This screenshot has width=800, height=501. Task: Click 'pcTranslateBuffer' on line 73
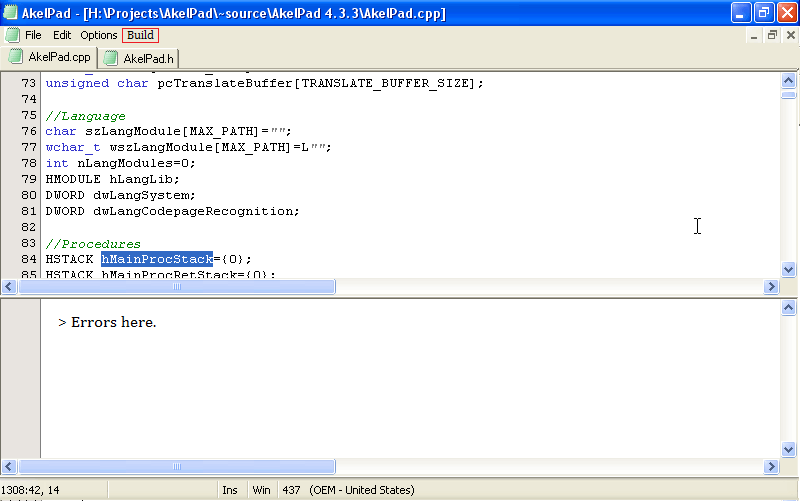(224, 84)
